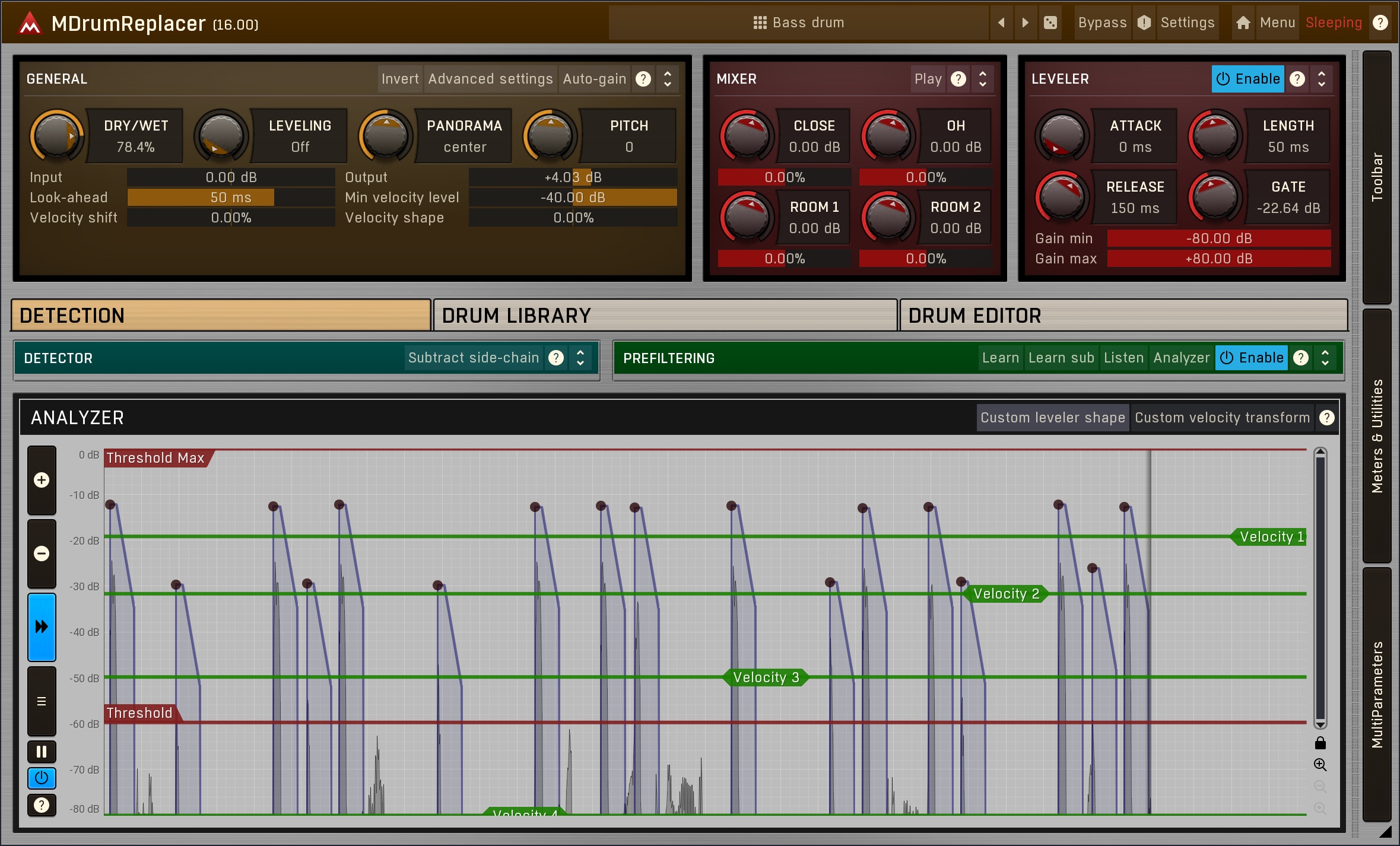
Task: Switch to the Detection tab
Action: [x=221, y=315]
